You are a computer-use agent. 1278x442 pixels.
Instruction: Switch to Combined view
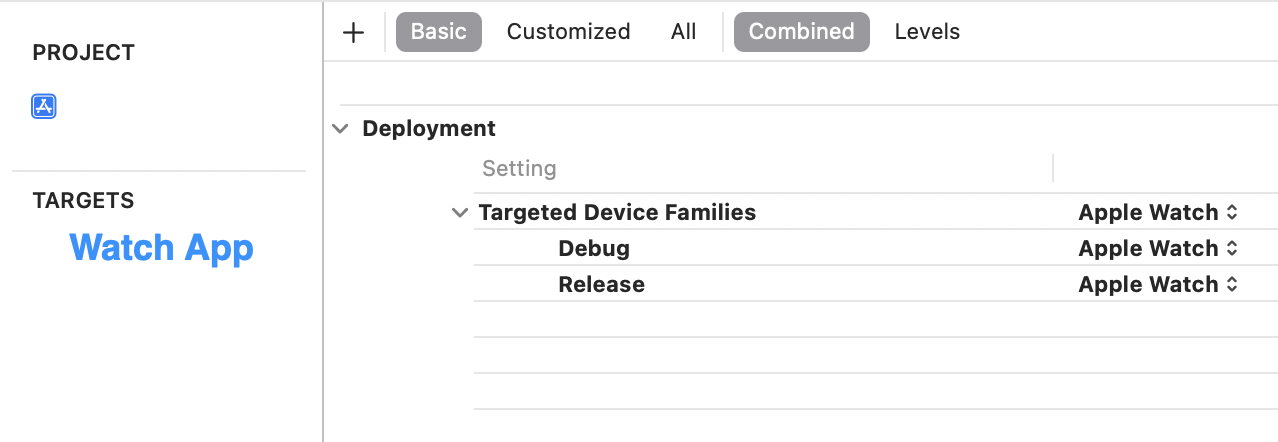pos(801,32)
